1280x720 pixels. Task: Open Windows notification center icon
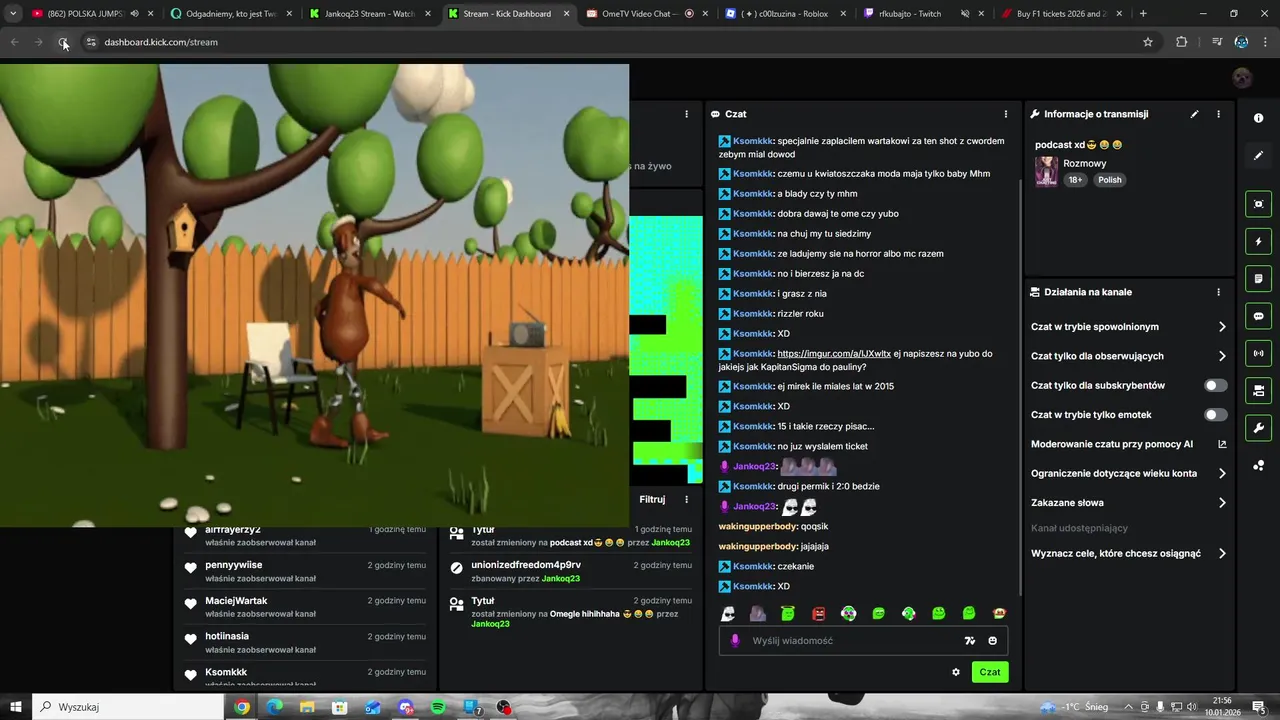coord(1259,707)
